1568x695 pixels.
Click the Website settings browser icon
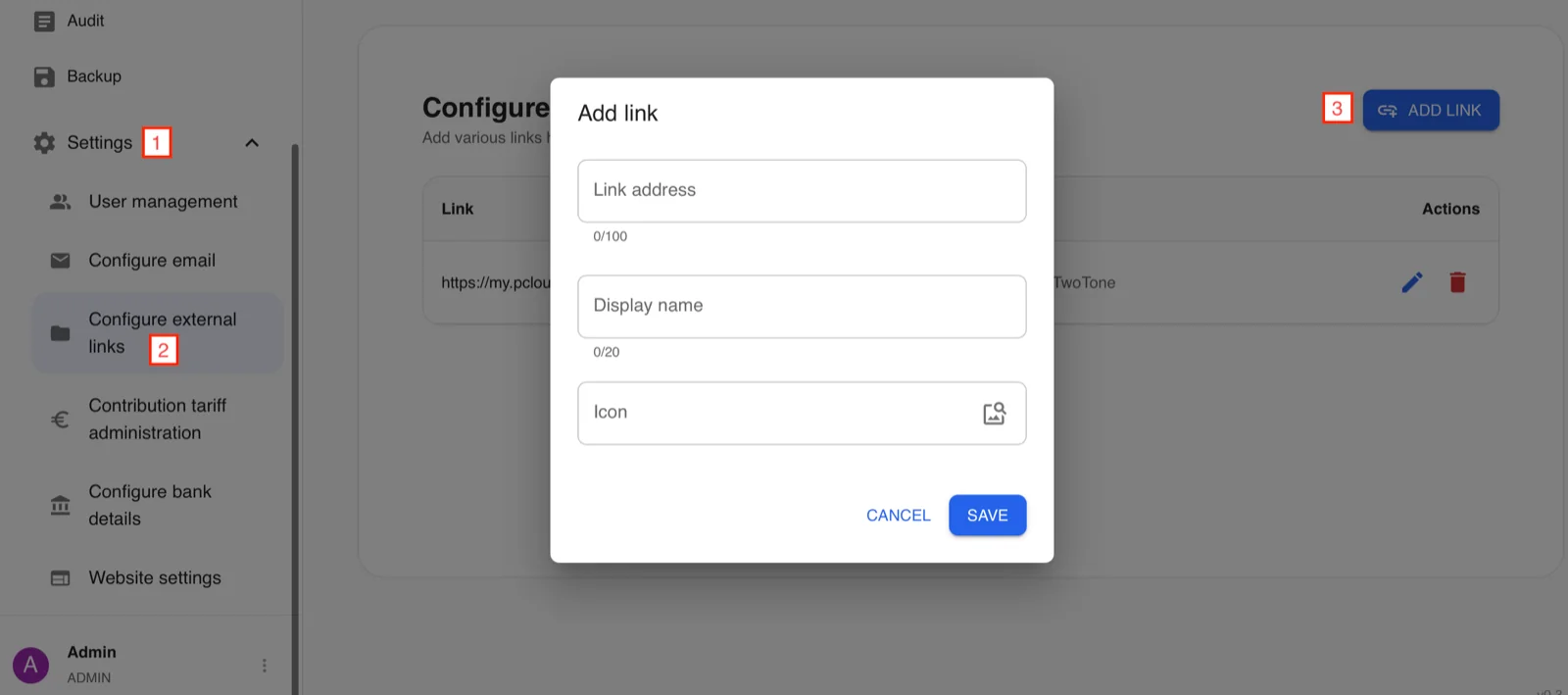pos(60,578)
